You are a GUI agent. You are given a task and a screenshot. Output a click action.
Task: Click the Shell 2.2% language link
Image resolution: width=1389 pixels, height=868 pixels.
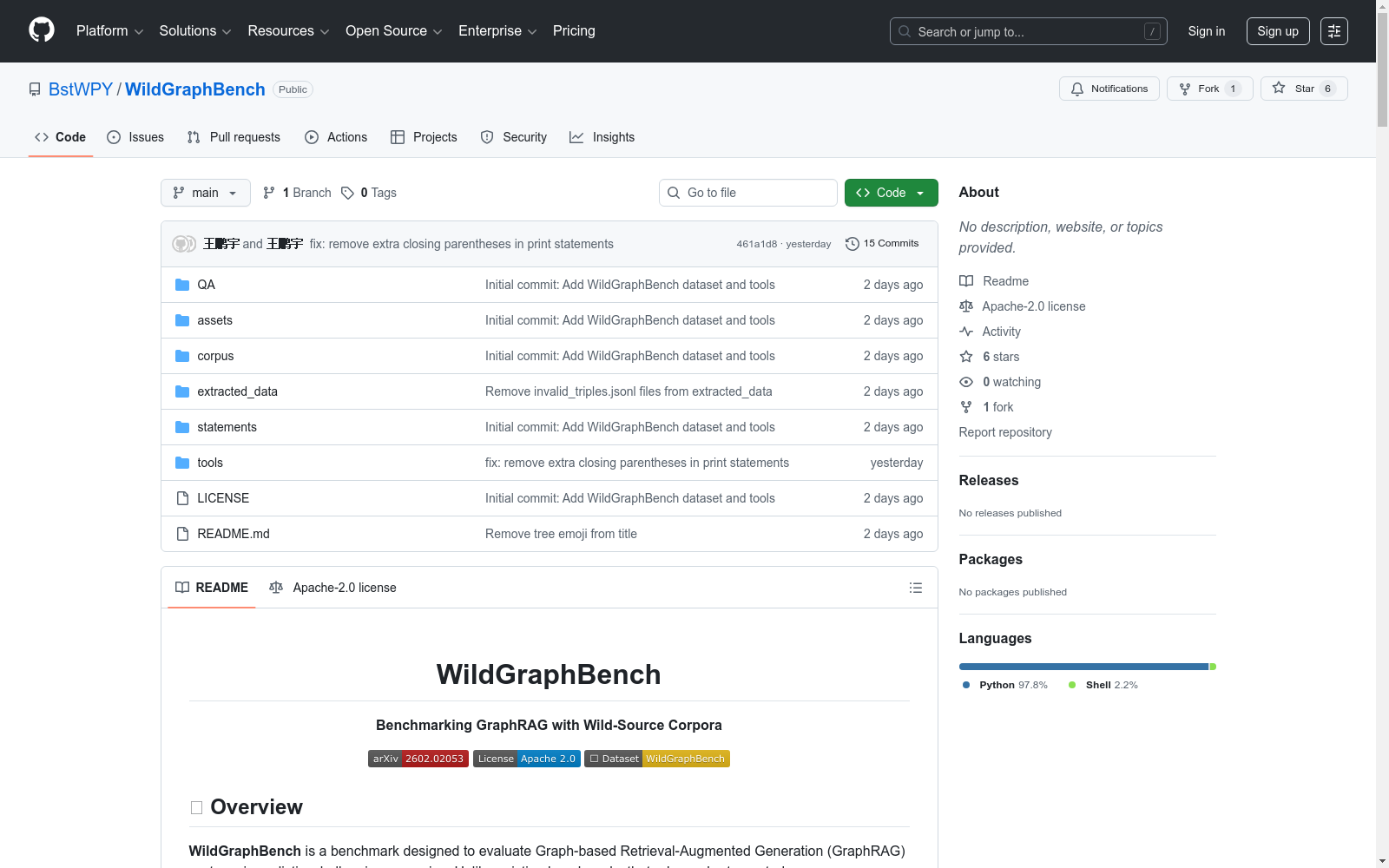click(x=1103, y=685)
